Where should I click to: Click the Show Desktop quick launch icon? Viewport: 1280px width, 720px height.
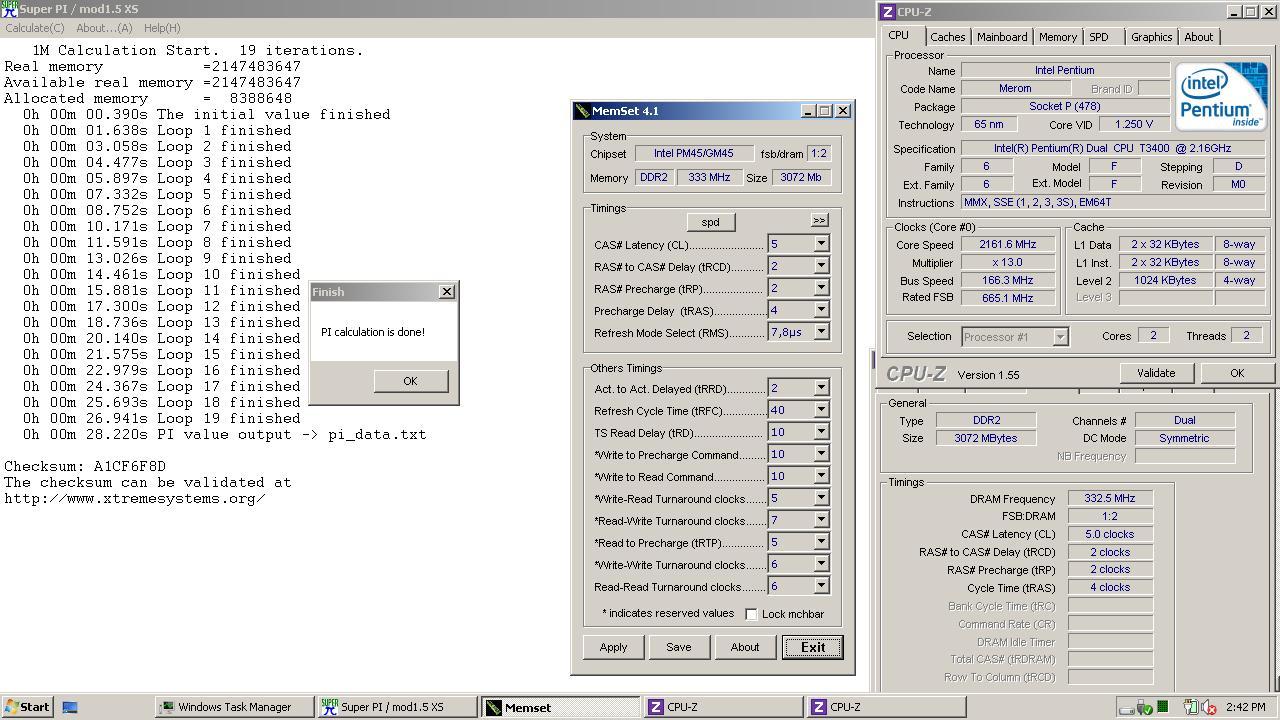tap(70, 707)
